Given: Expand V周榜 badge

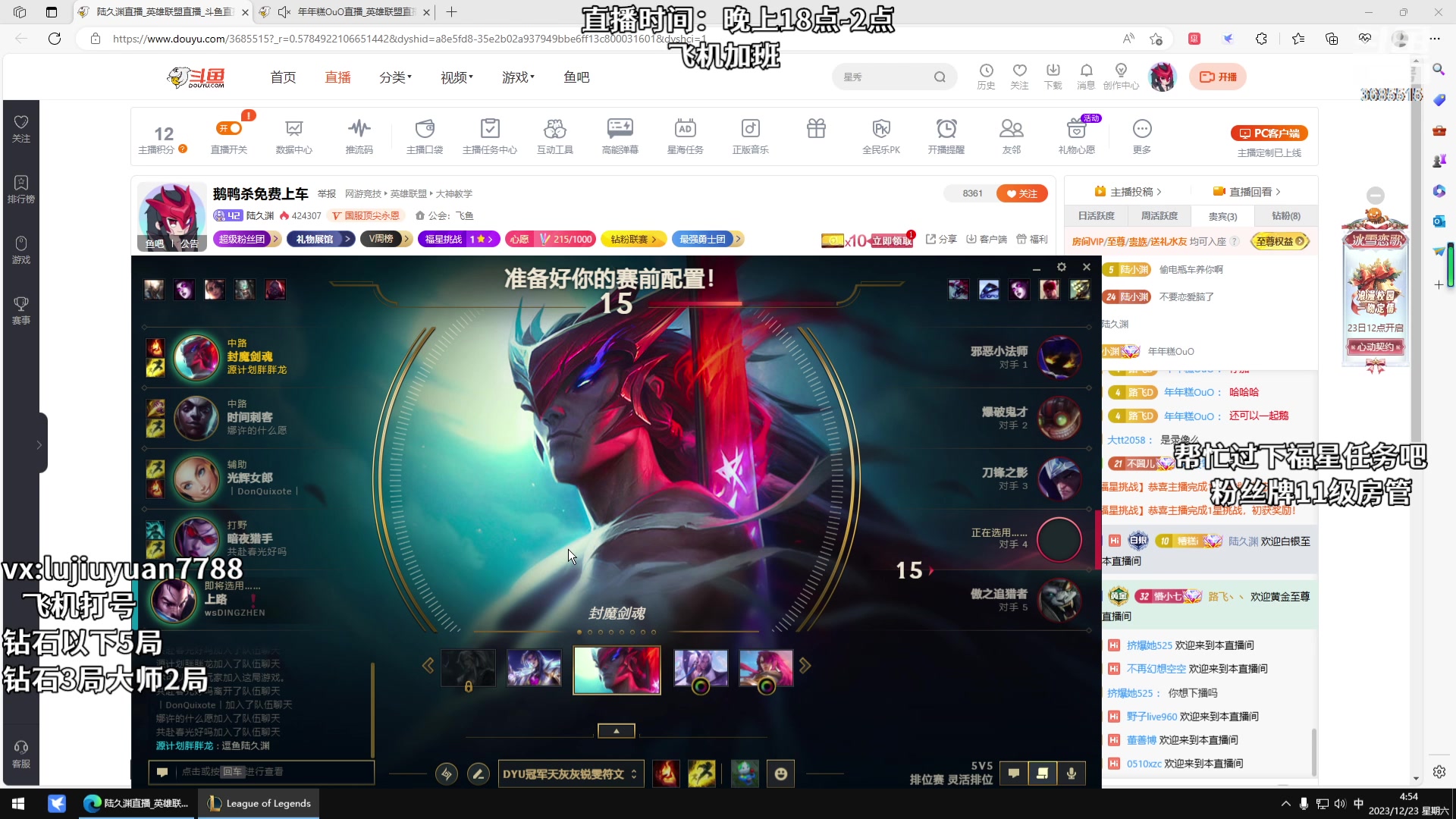Looking at the screenshot, I should (x=385, y=239).
